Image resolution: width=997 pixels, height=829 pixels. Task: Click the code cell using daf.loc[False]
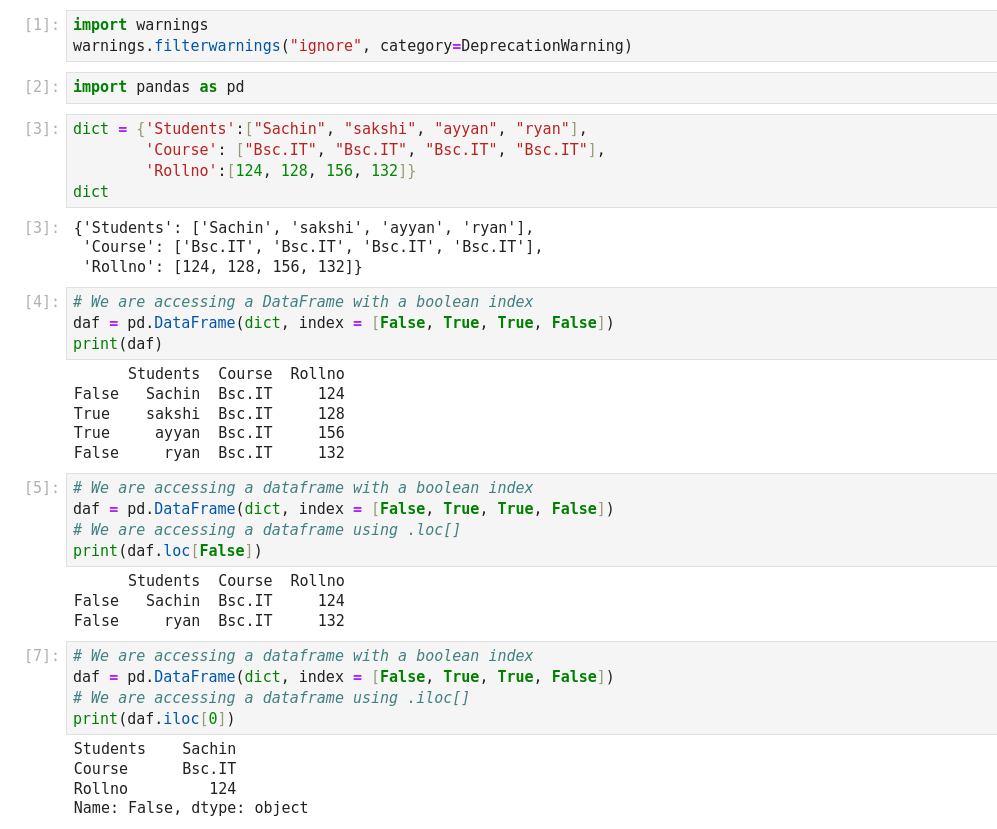530,520
